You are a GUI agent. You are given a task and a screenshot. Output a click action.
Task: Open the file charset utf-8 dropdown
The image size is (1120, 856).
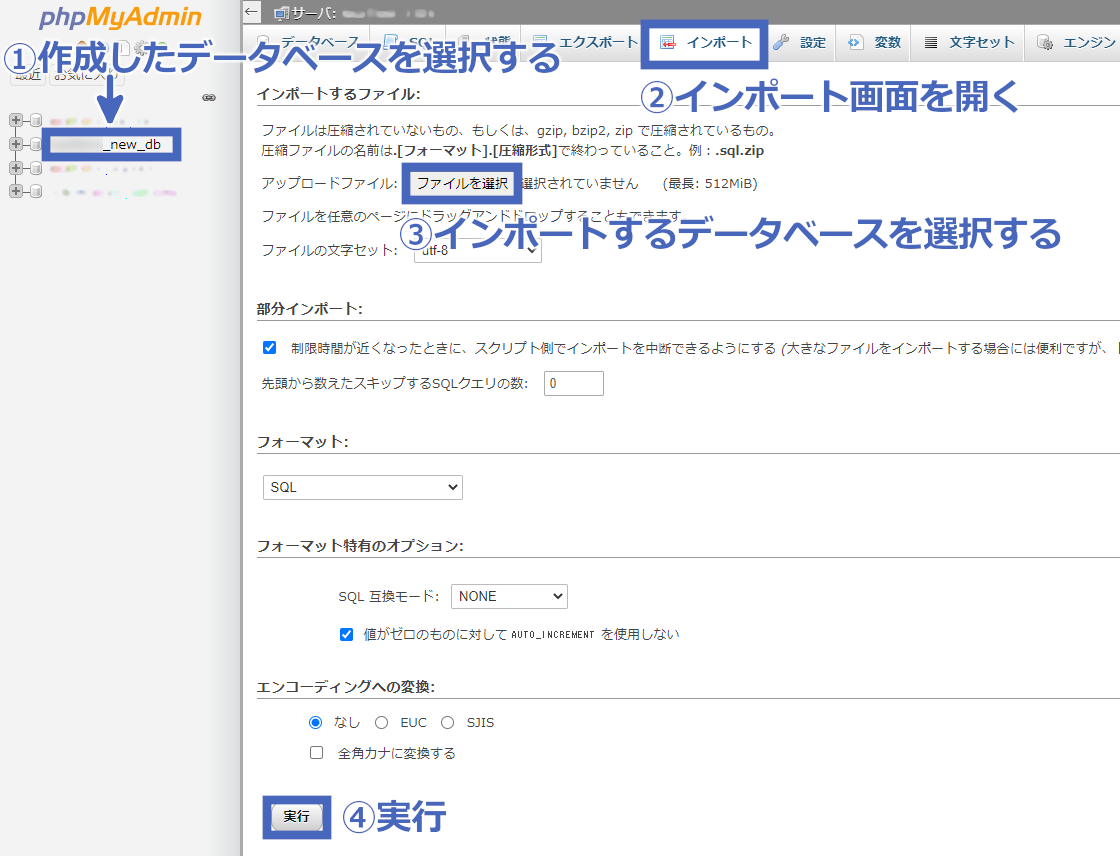(x=478, y=250)
